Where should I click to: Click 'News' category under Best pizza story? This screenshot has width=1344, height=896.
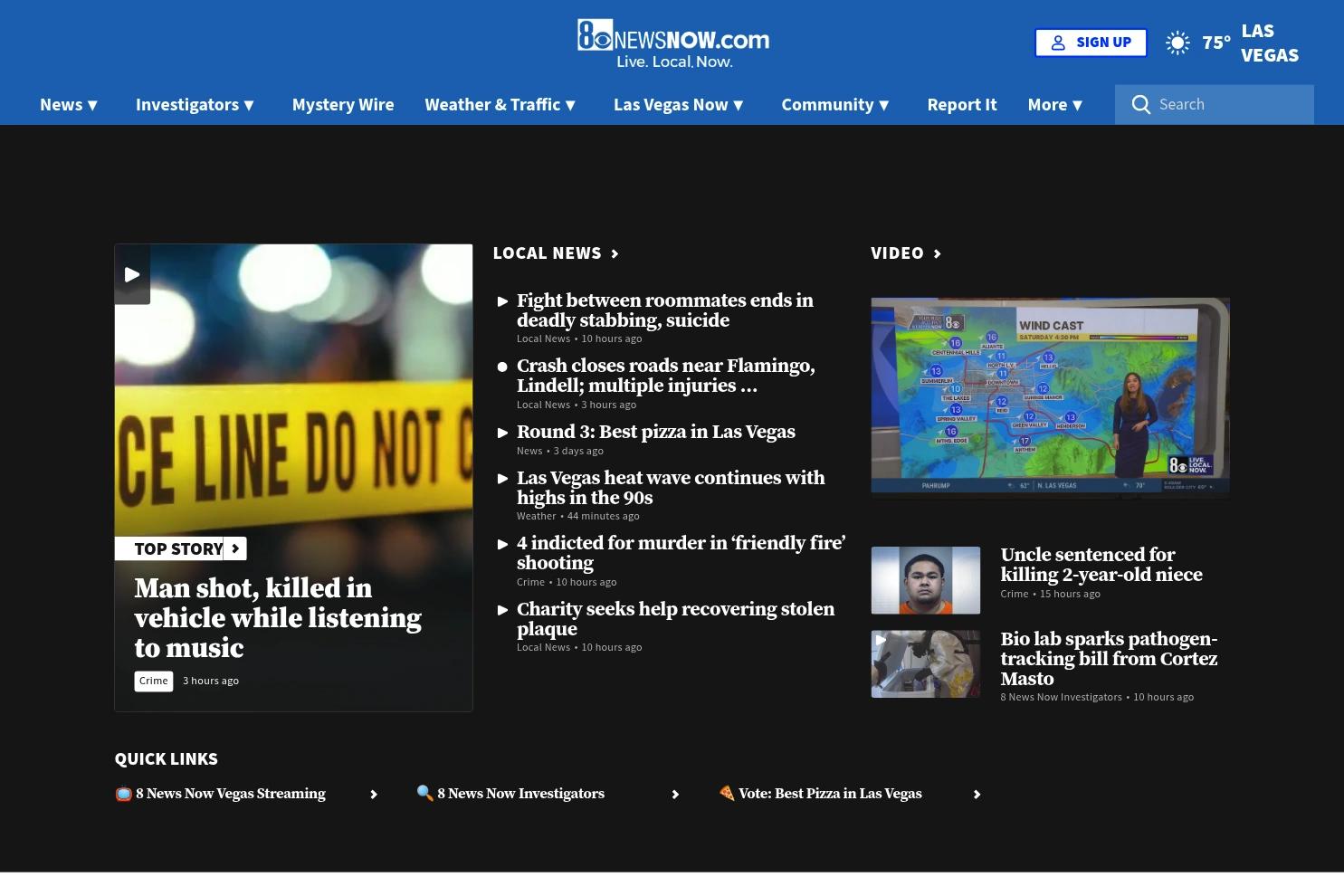[x=529, y=452]
